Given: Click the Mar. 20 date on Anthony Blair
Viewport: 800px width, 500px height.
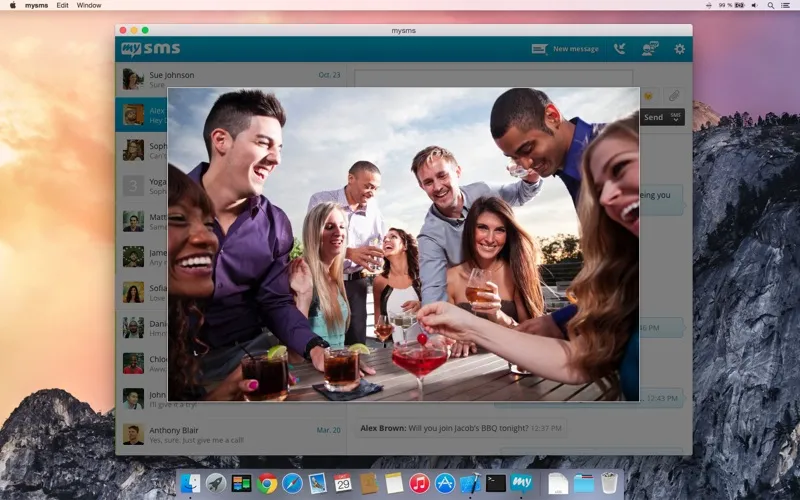Looking at the screenshot, I should [329, 430].
